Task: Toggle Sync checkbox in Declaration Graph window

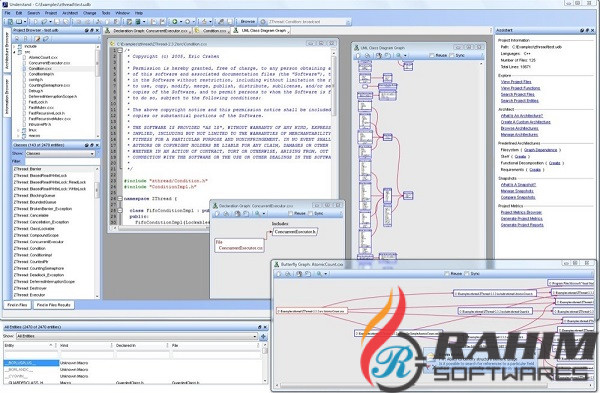Action: 310,214
